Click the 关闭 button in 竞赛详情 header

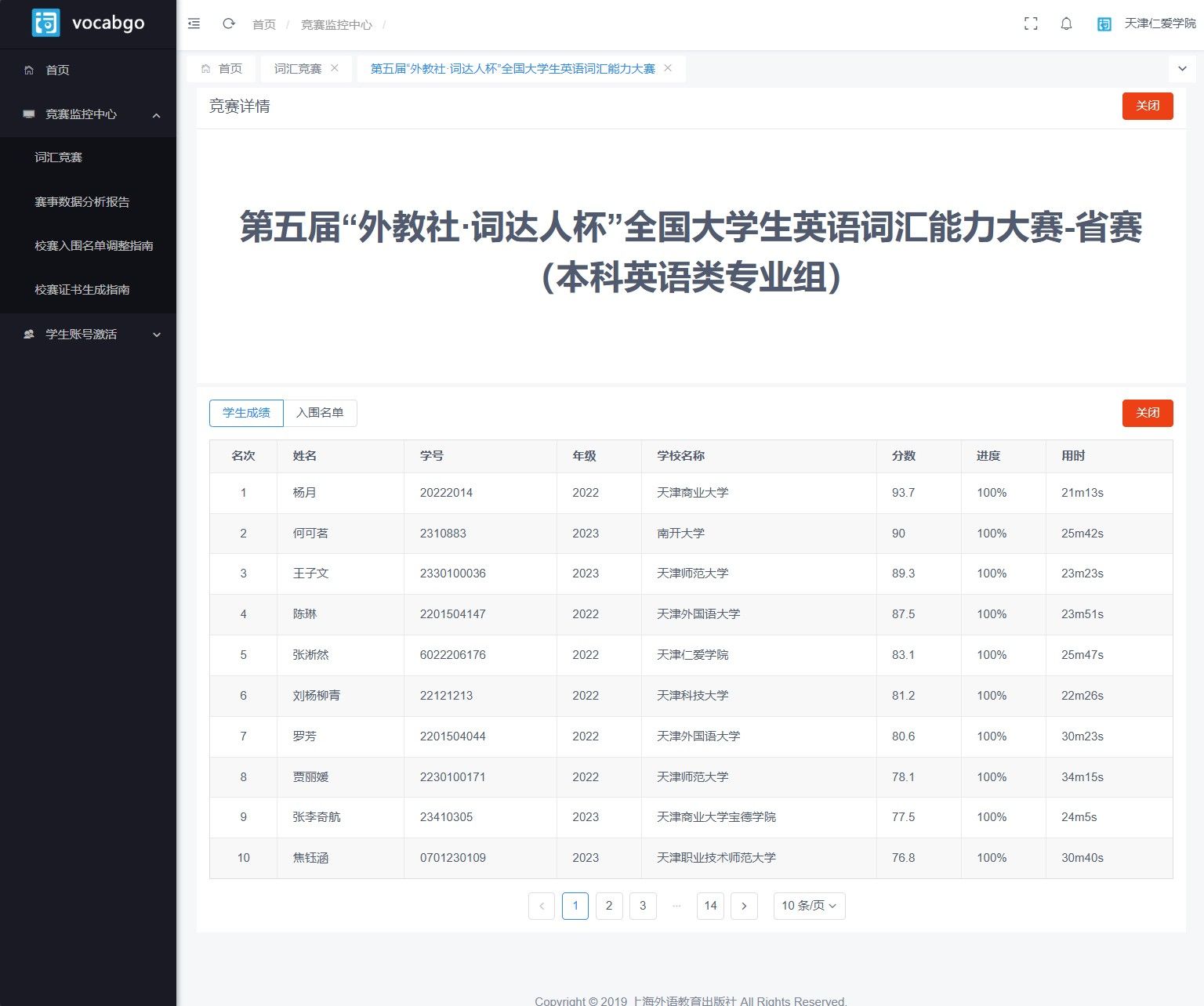click(1148, 106)
